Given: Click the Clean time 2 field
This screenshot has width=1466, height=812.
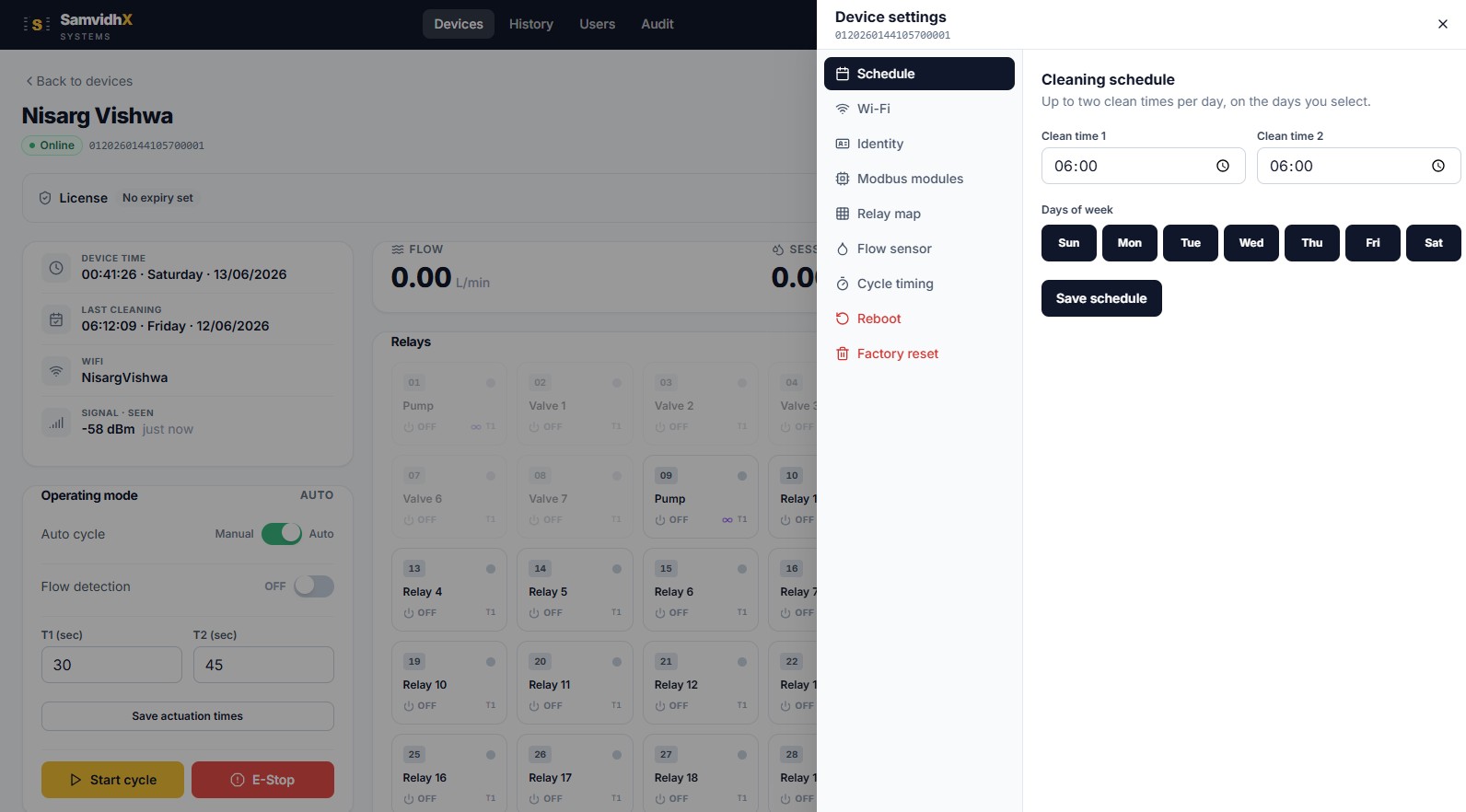Looking at the screenshot, I should (1358, 166).
